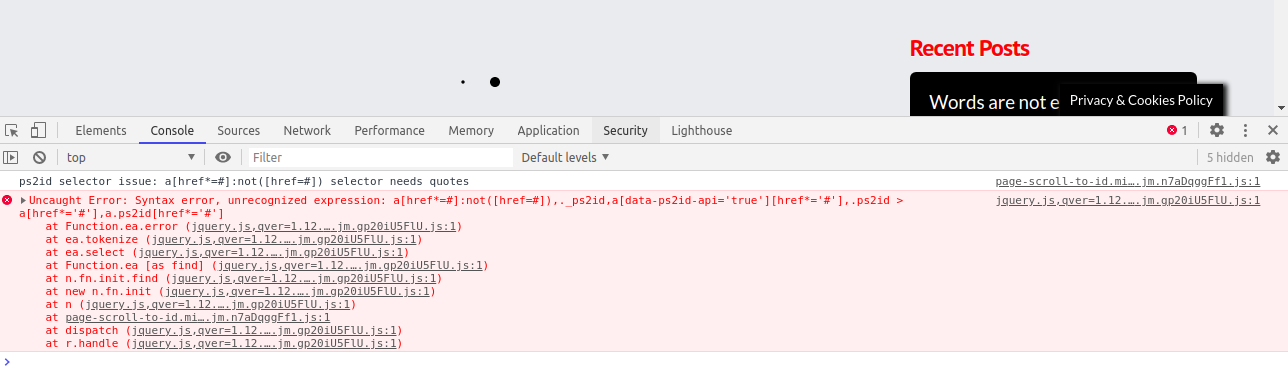Click the red error count badge
Viewport: 1288px width, 384px height.
click(x=1177, y=130)
